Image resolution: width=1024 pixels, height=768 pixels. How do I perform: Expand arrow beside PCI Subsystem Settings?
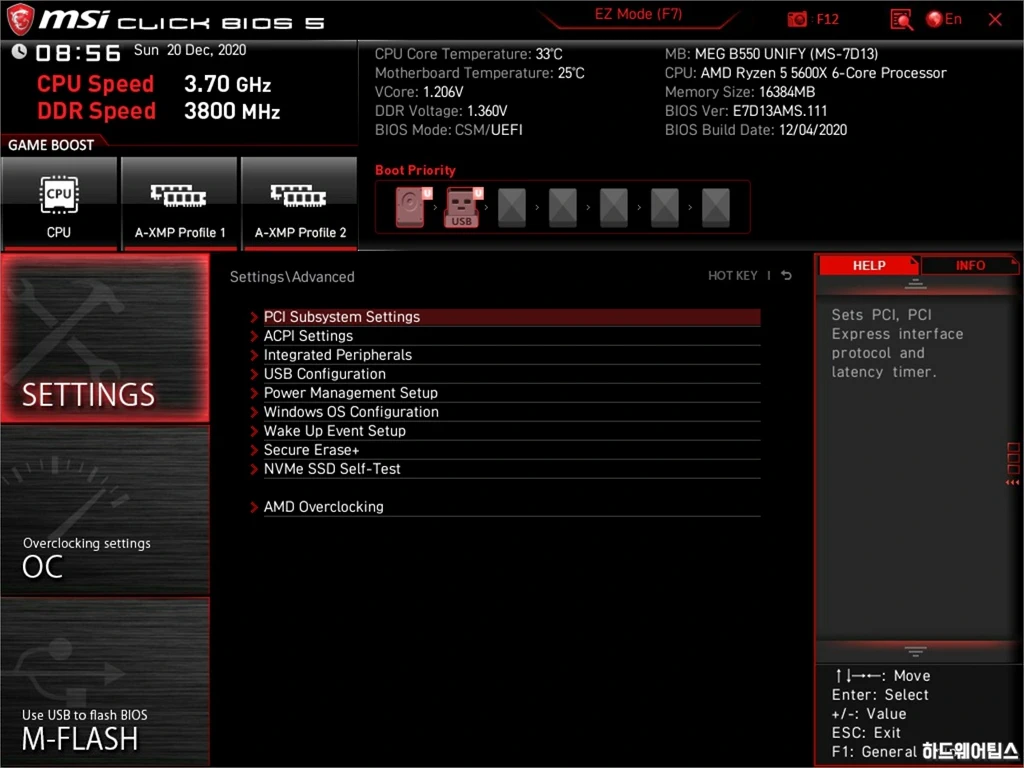254,317
